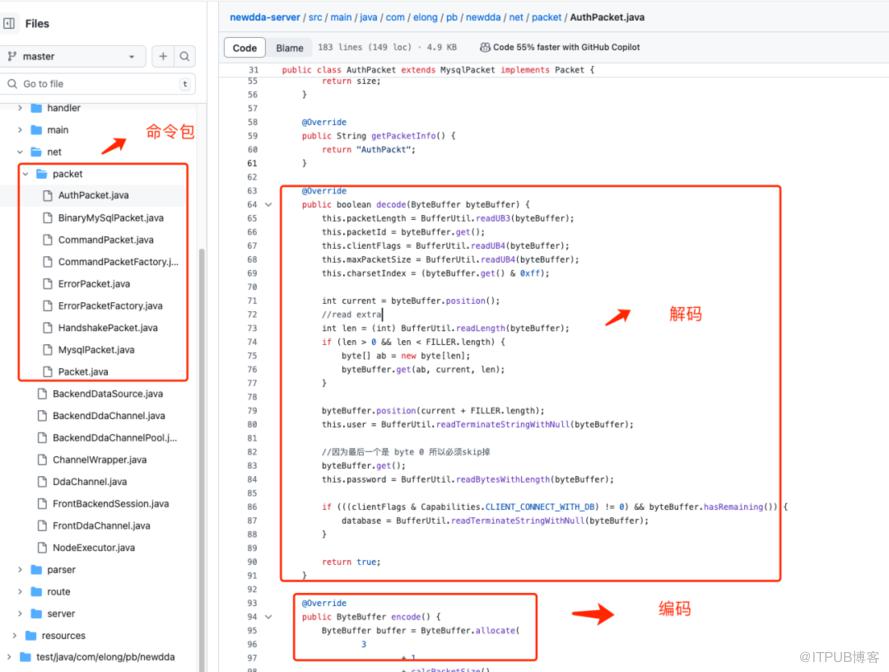Viewport: 889px width, 672px height.
Task: Open AuthPacket.java in file tree
Action: pos(93,196)
